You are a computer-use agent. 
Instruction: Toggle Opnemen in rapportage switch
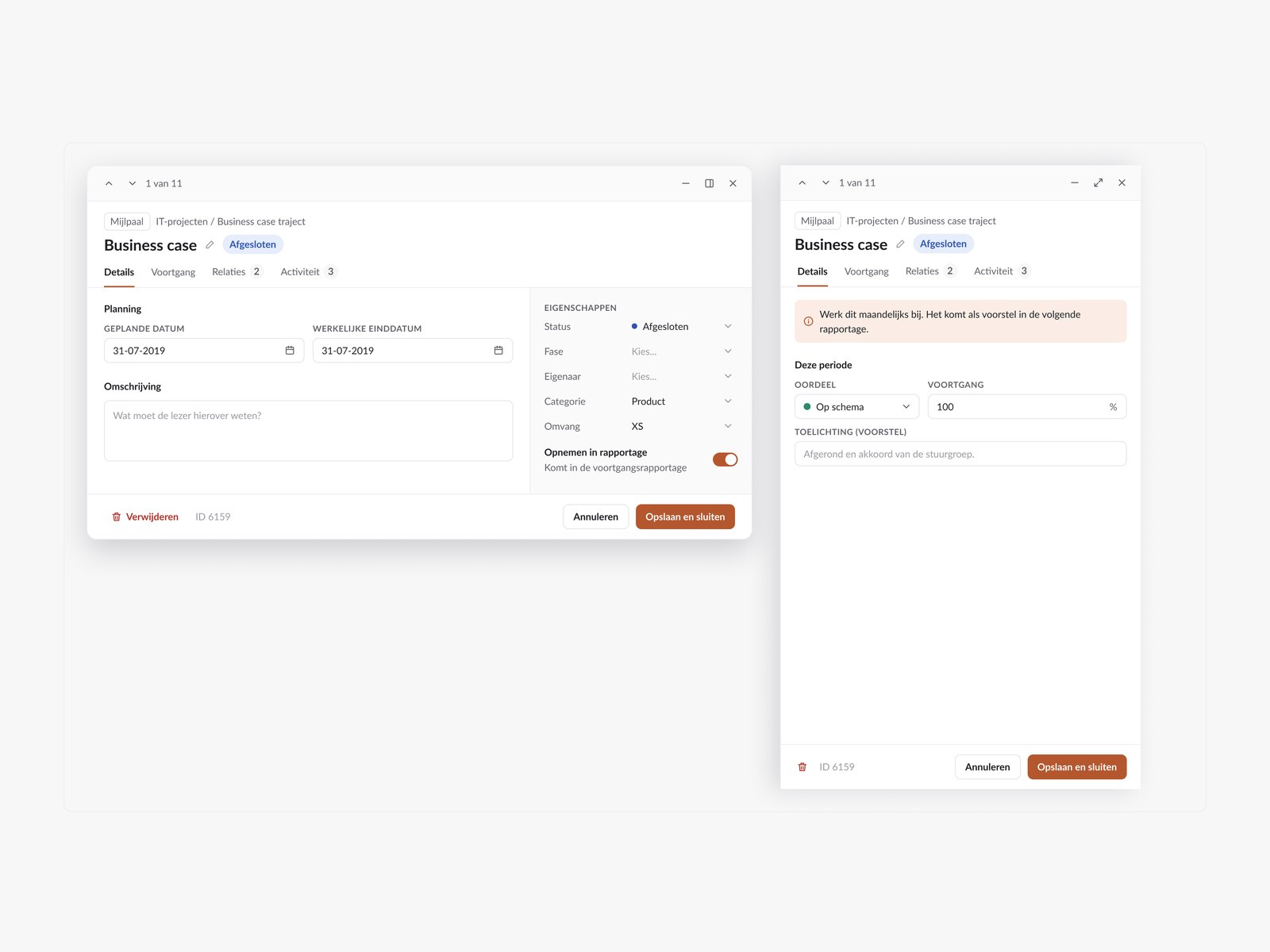pyautogui.click(x=725, y=459)
